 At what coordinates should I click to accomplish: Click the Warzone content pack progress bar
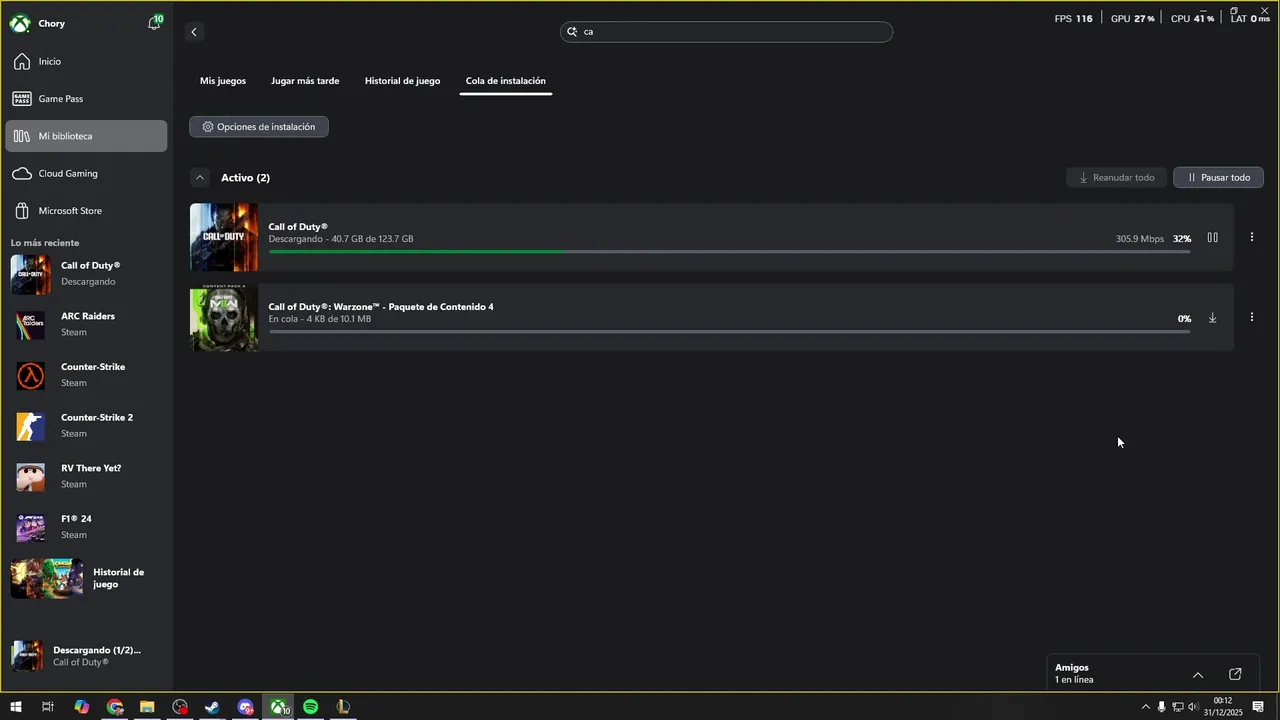[730, 332]
